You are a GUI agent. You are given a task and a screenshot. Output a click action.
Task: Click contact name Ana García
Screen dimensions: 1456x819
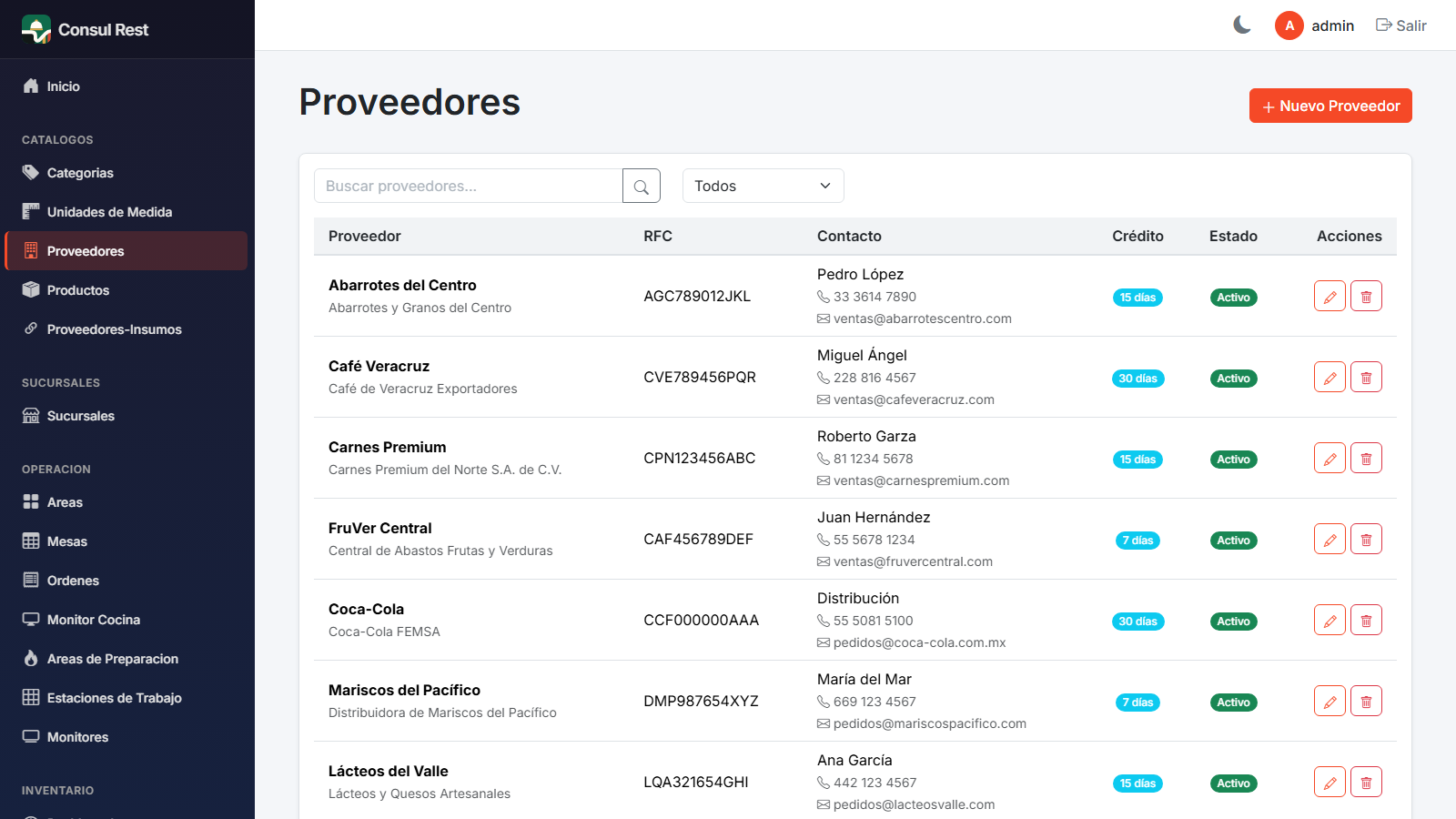(854, 760)
